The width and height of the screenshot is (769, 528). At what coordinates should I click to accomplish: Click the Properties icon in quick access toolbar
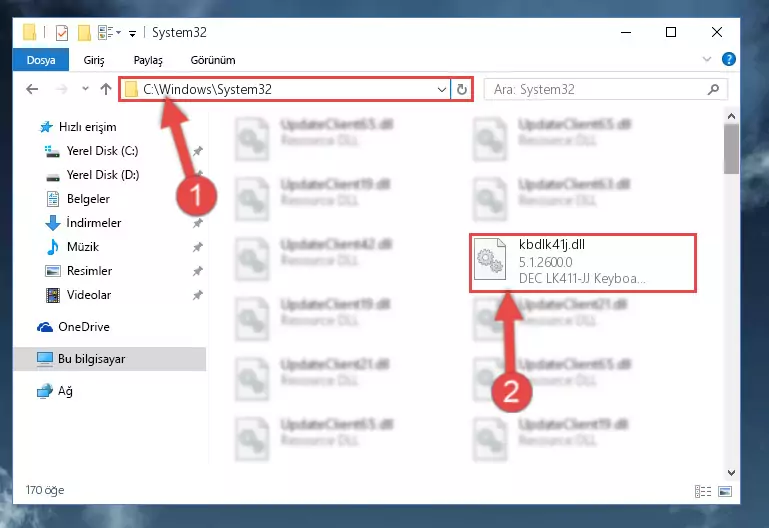pyautogui.click(x=62, y=33)
